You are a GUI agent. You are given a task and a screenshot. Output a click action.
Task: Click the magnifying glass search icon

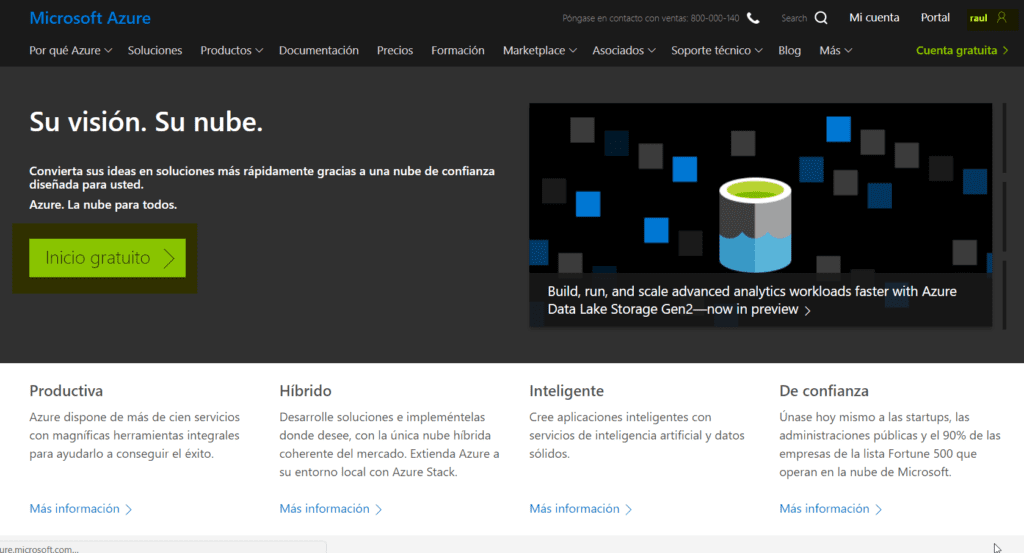click(821, 18)
